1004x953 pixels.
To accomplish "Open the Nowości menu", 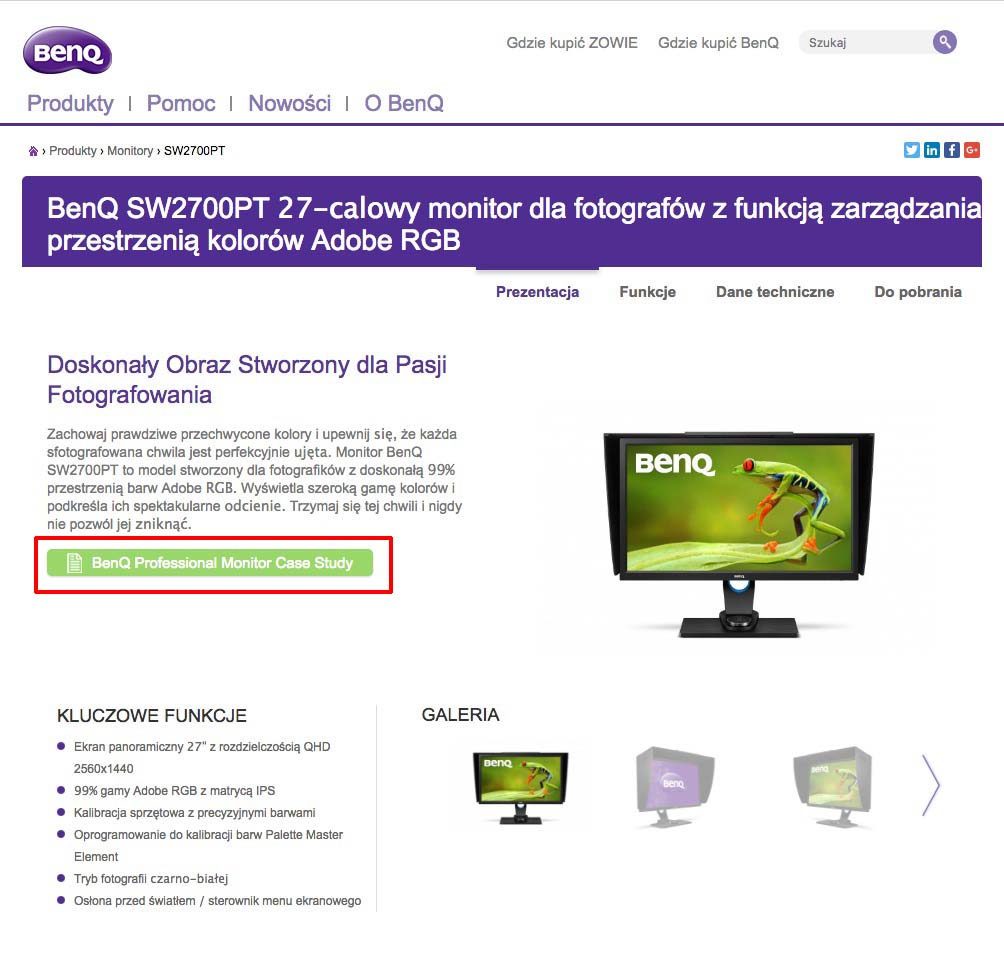I will point(289,103).
